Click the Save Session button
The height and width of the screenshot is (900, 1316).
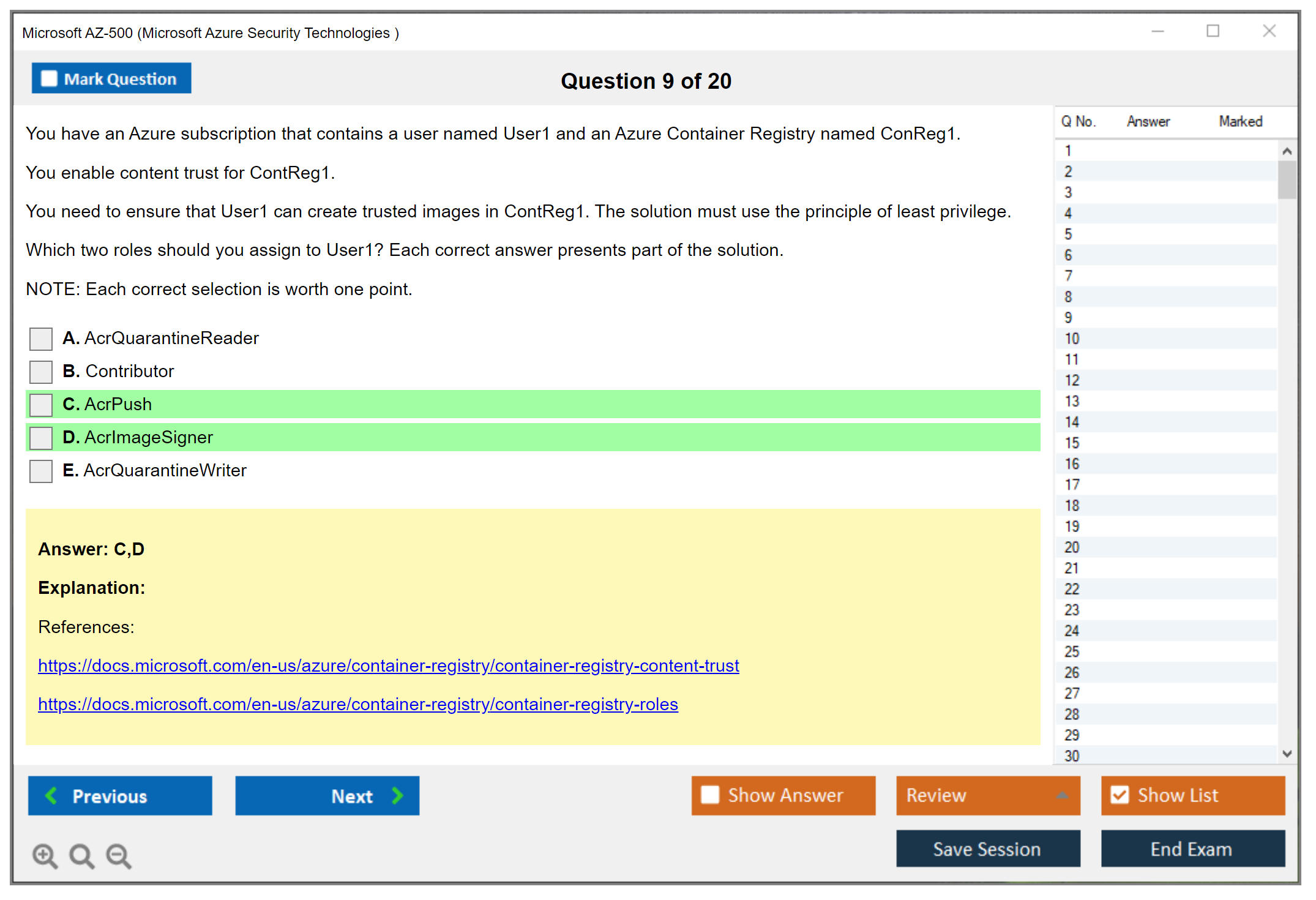point(987,849)
